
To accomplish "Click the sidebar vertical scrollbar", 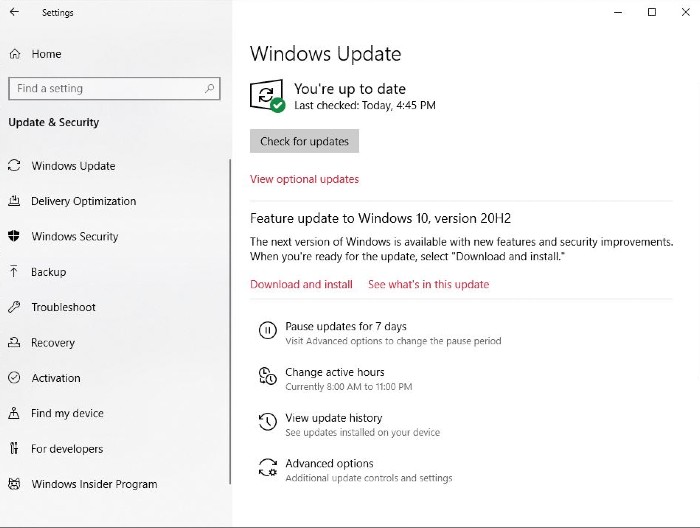I will coord(230,321).
